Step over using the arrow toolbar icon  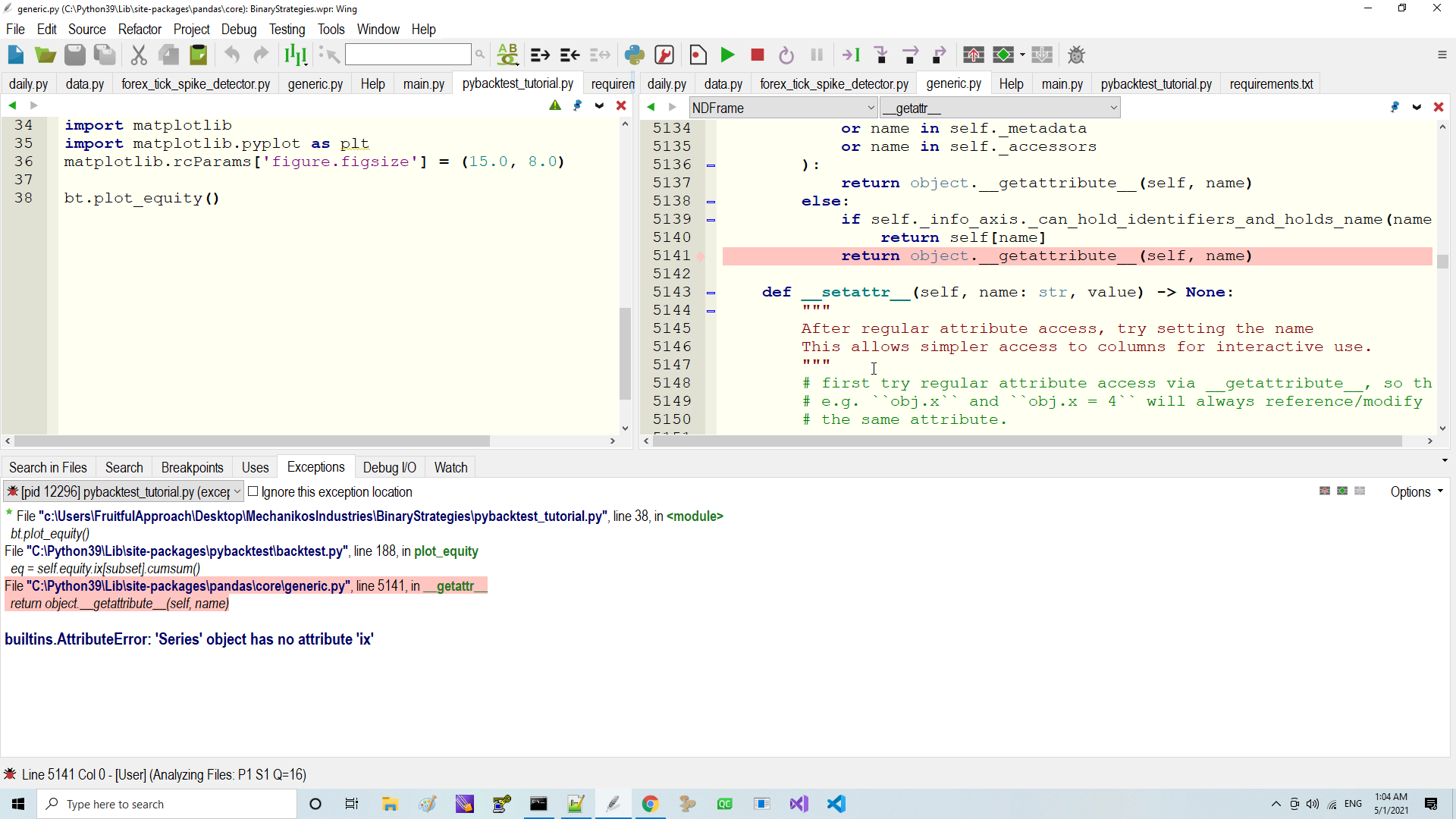(910, 55)
